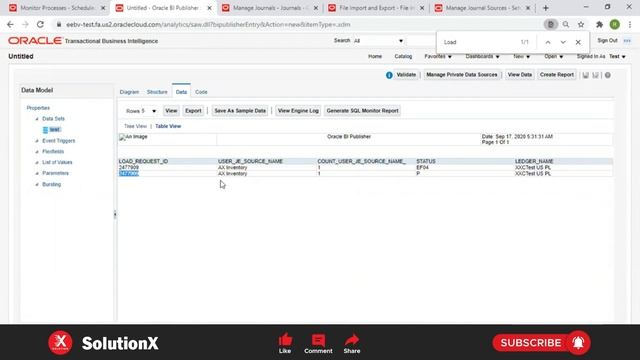Go to next find result
Screen dimensions: 640x360
pos(563,42)
